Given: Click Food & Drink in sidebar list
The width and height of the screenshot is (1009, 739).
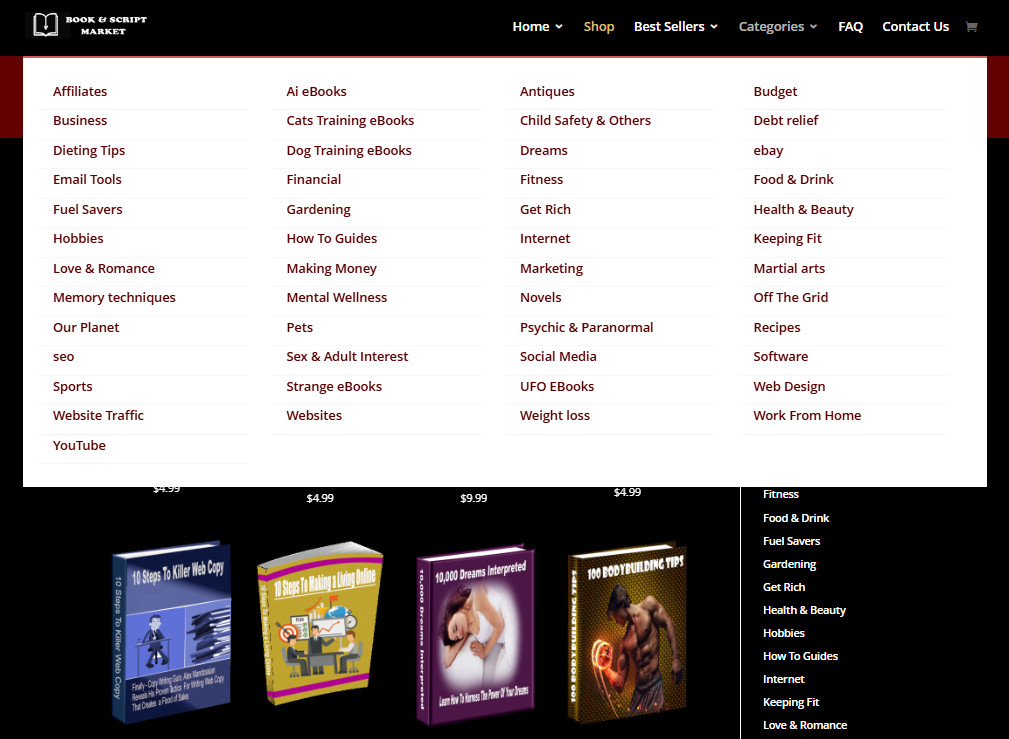Looking at the screenshot, I should tap(795, 518).
